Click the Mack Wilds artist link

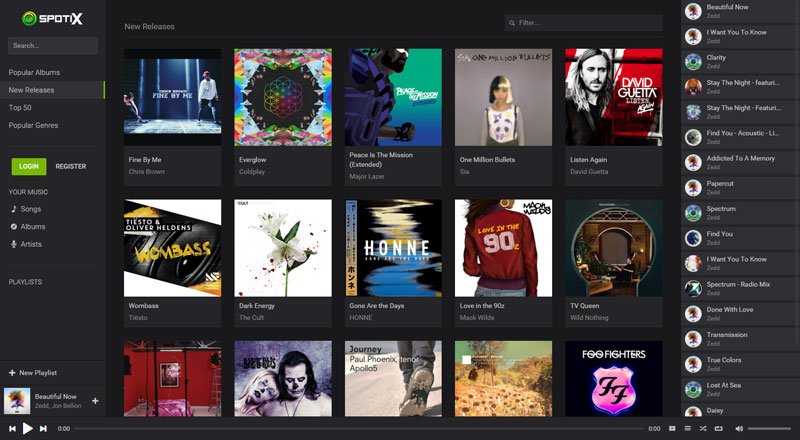coord(477,317)
